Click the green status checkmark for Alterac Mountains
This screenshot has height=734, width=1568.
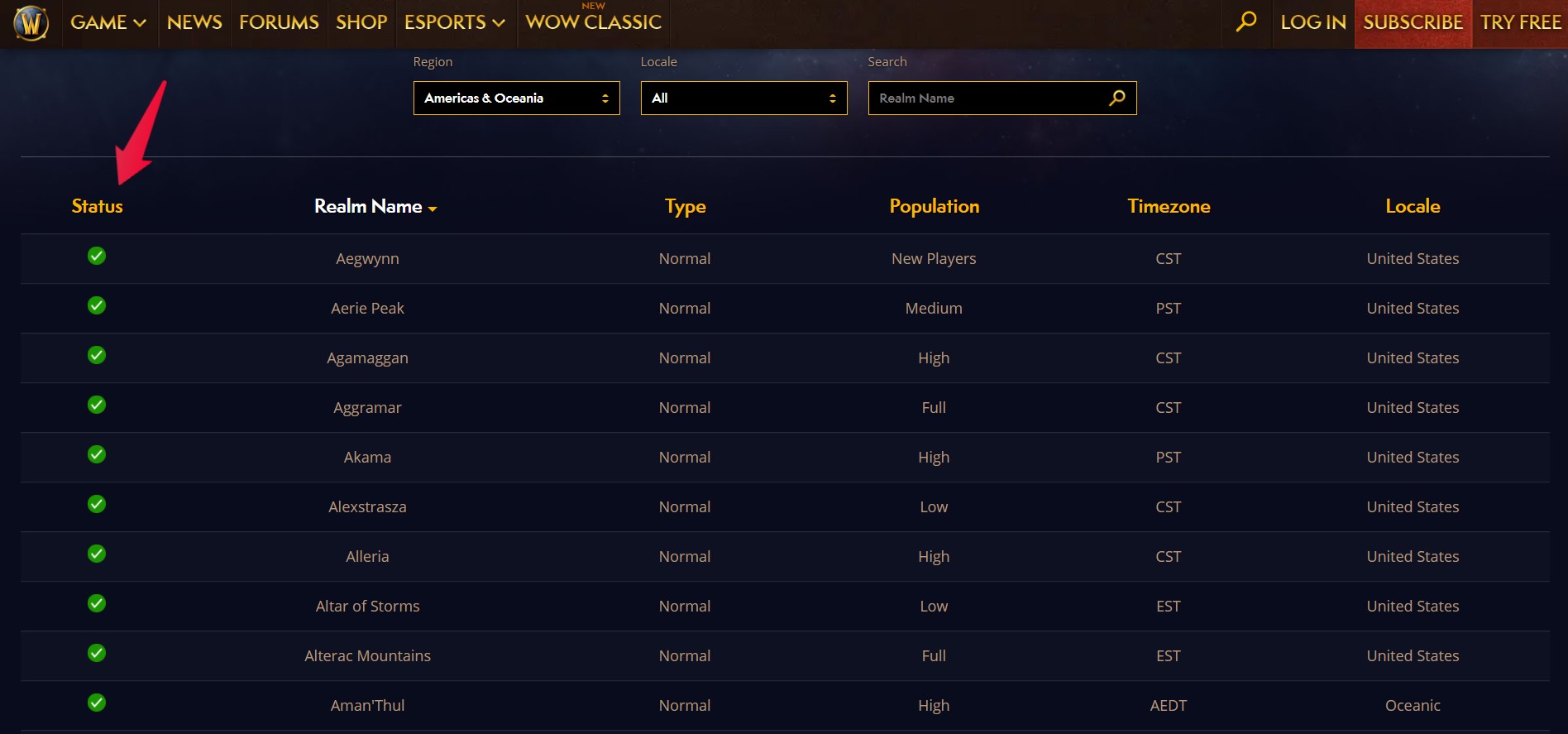[97, 653]
